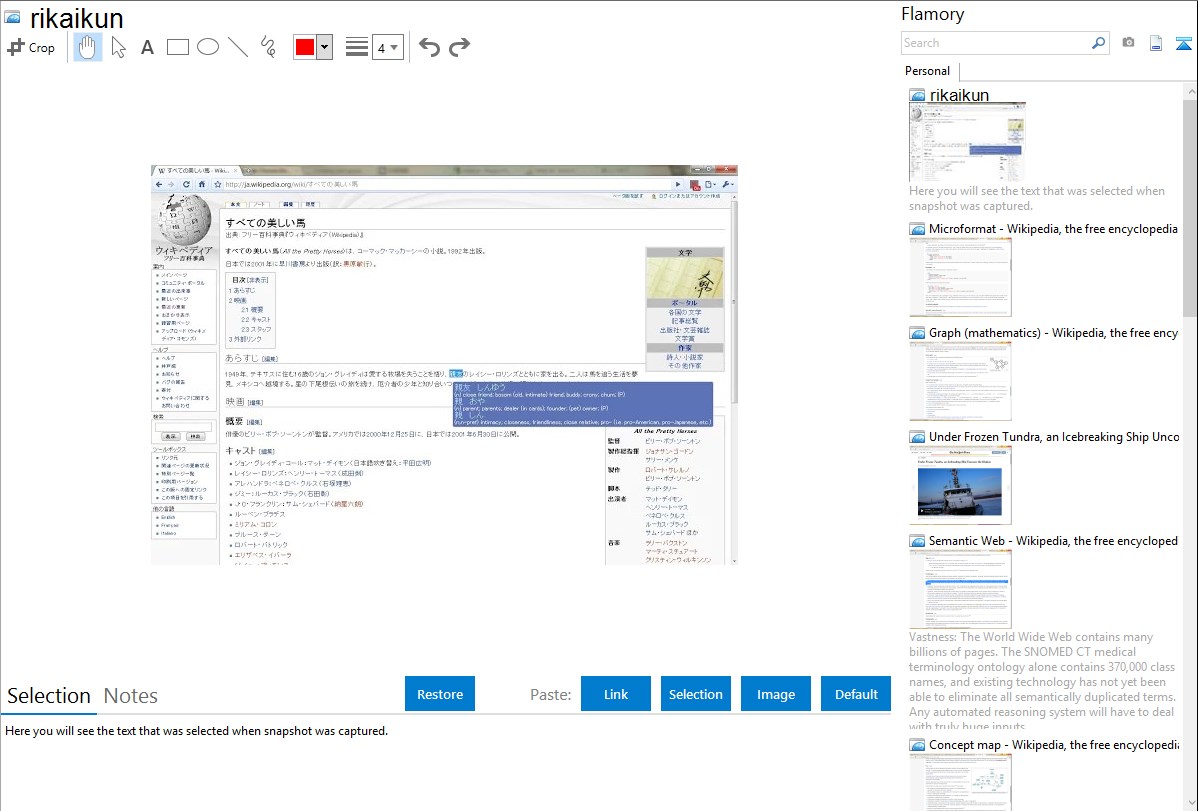
Task: Click the selection placeholder text in bottom panel
Action: click(x=196, y=731)
